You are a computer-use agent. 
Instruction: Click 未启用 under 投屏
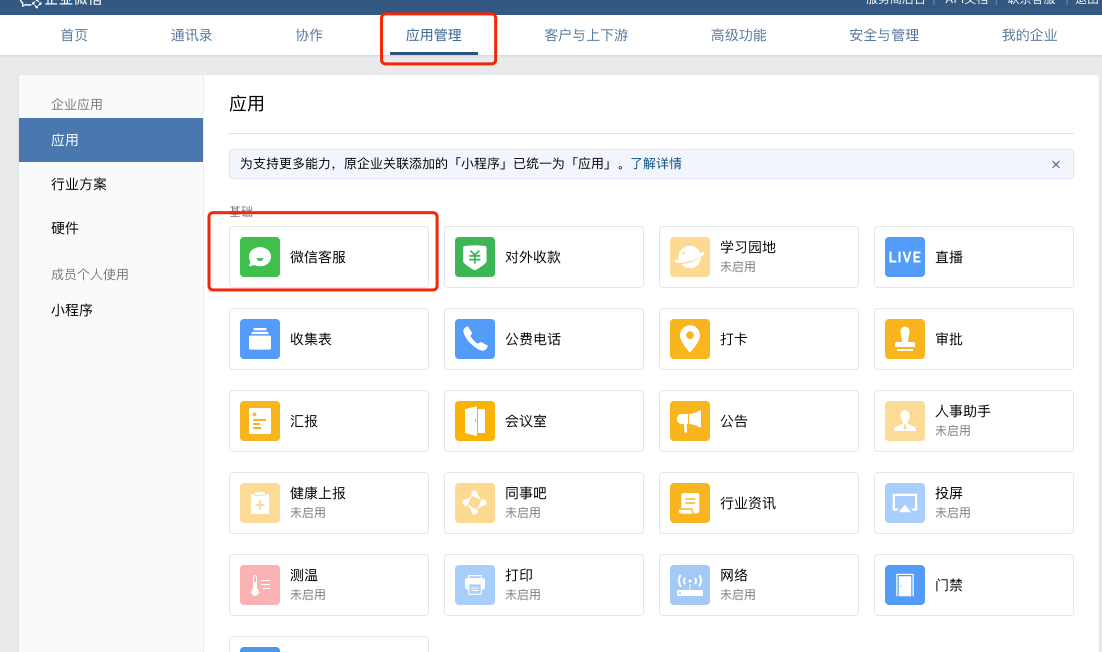pyautogui.click(x=953, y=513)
